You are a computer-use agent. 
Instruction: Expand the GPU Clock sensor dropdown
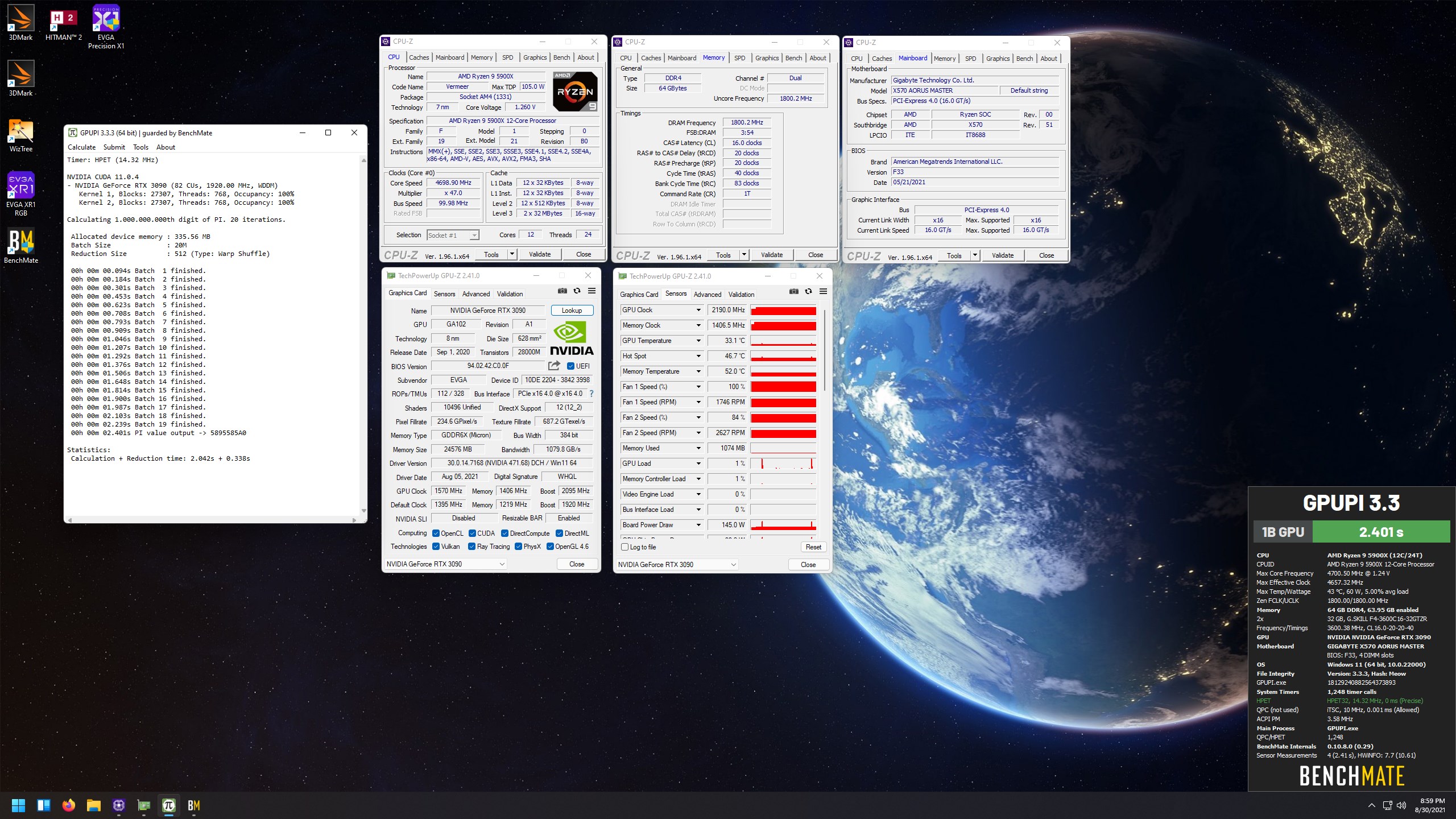[698, 310]
